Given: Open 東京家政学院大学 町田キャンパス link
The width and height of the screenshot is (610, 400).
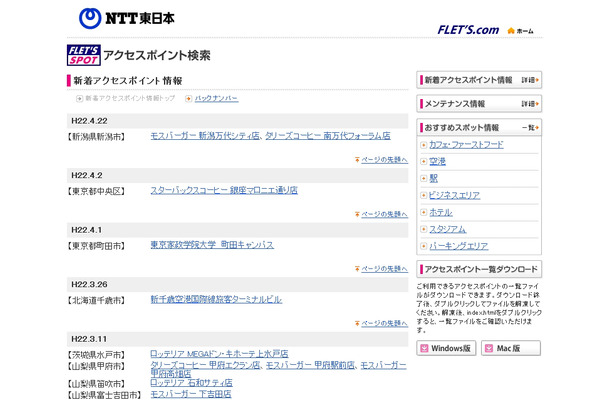Looking at the screenshot, I should tap(212, 245).
